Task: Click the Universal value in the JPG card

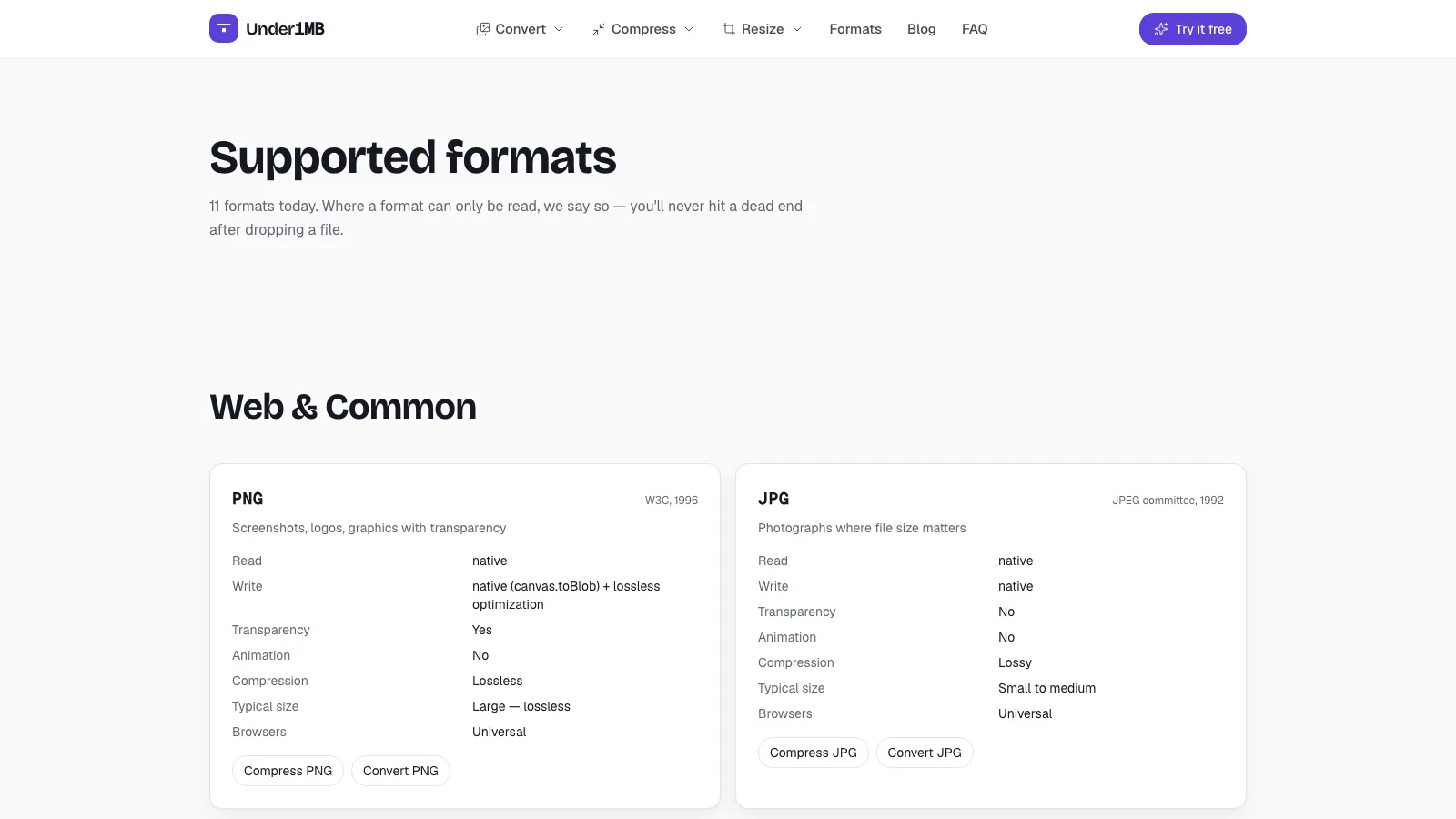Action: (1025, 713)
